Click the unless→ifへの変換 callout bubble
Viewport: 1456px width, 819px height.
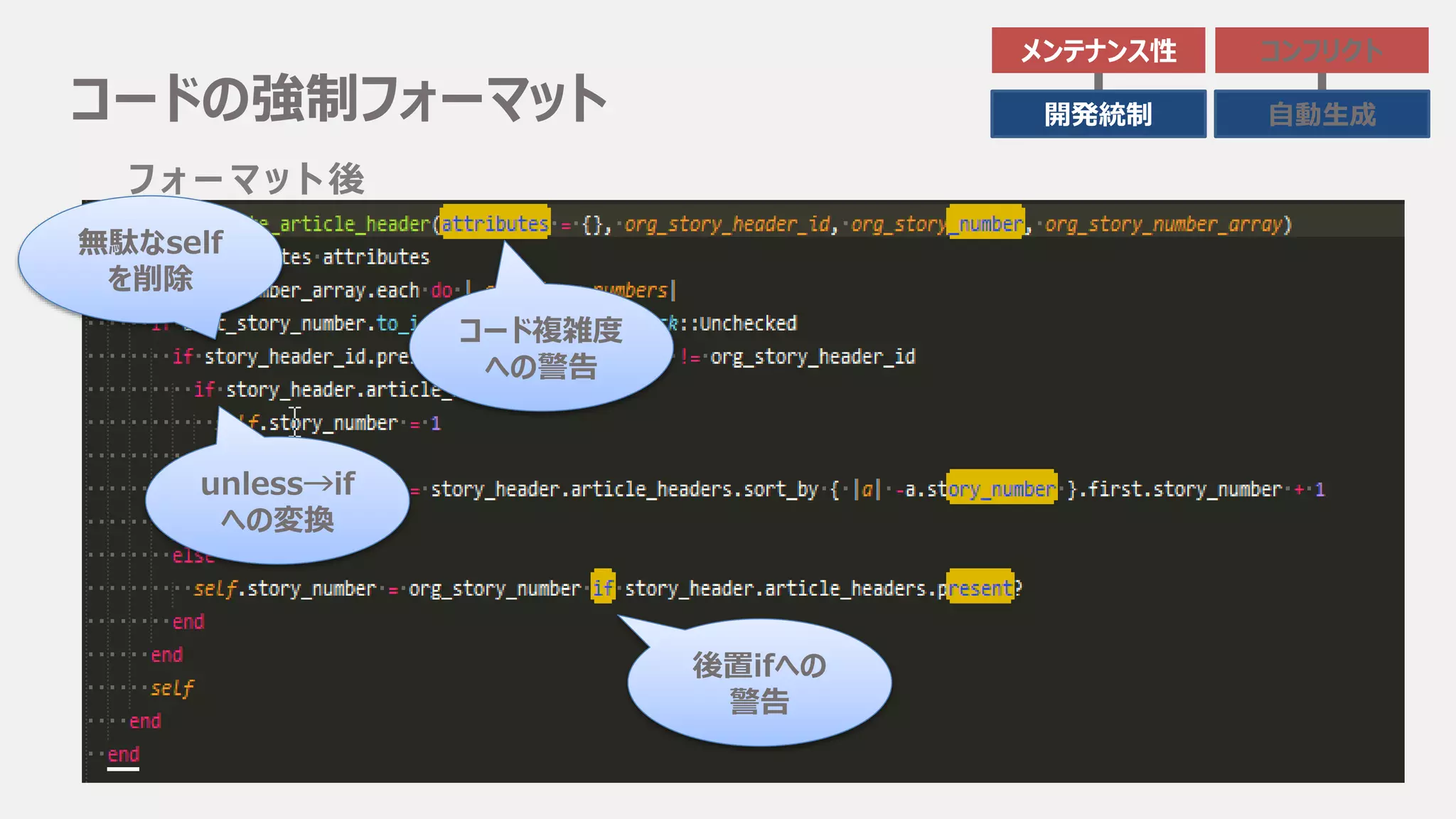[x=277, y=500]
